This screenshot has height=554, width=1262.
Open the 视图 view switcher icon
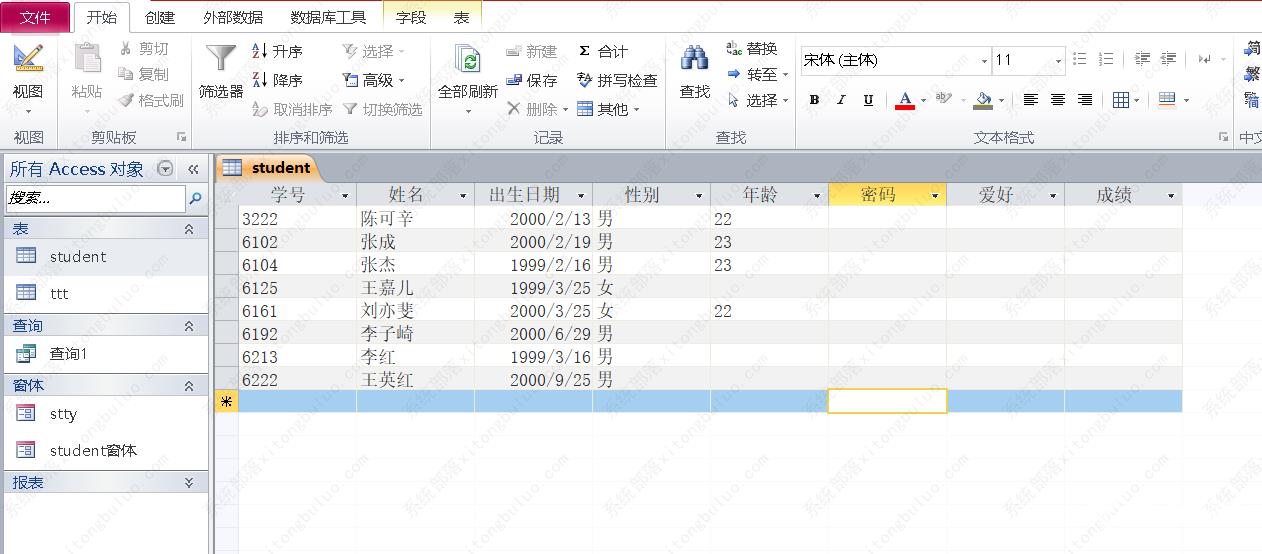point(28,58)
